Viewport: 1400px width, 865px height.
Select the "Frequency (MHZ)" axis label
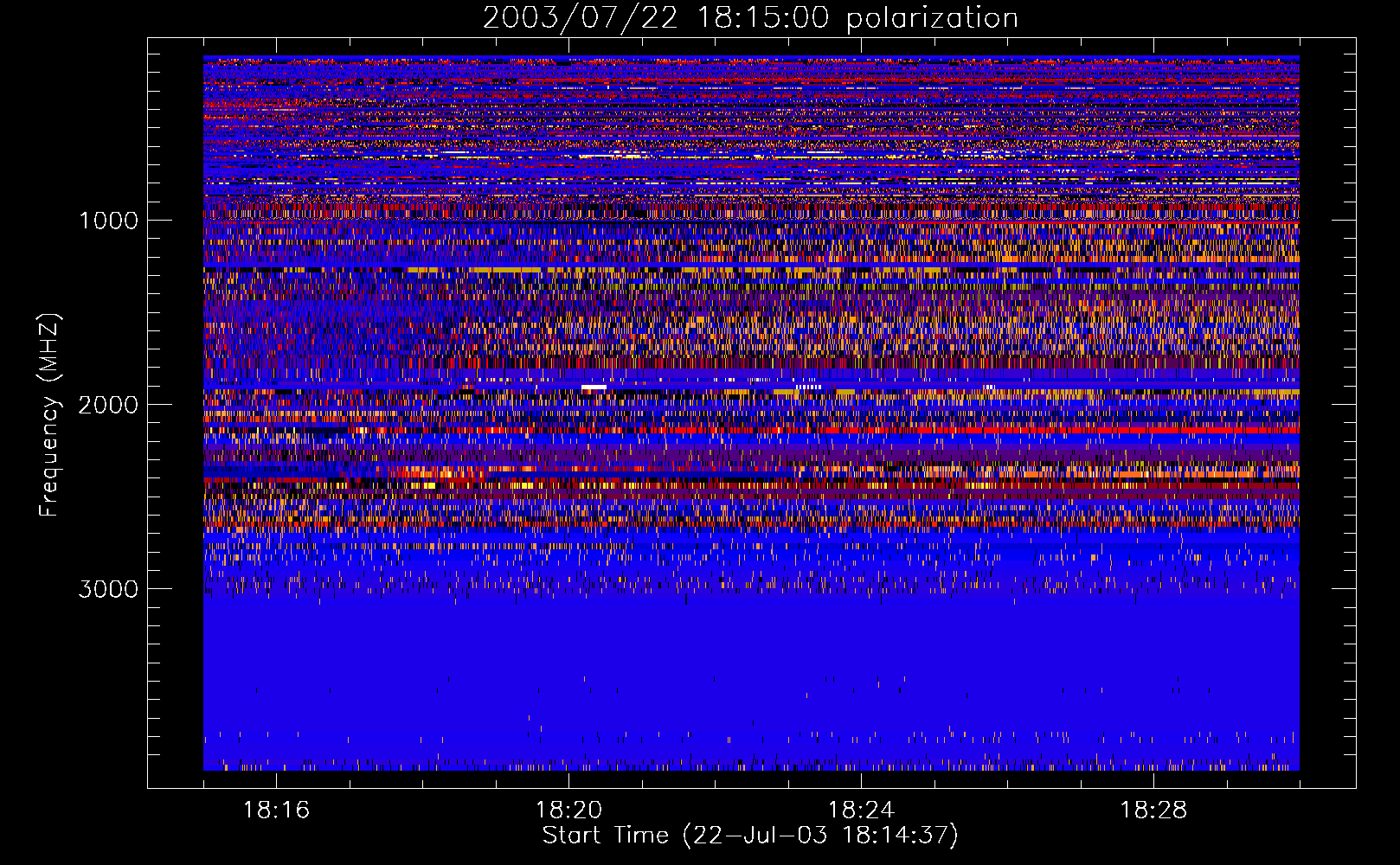49,414
